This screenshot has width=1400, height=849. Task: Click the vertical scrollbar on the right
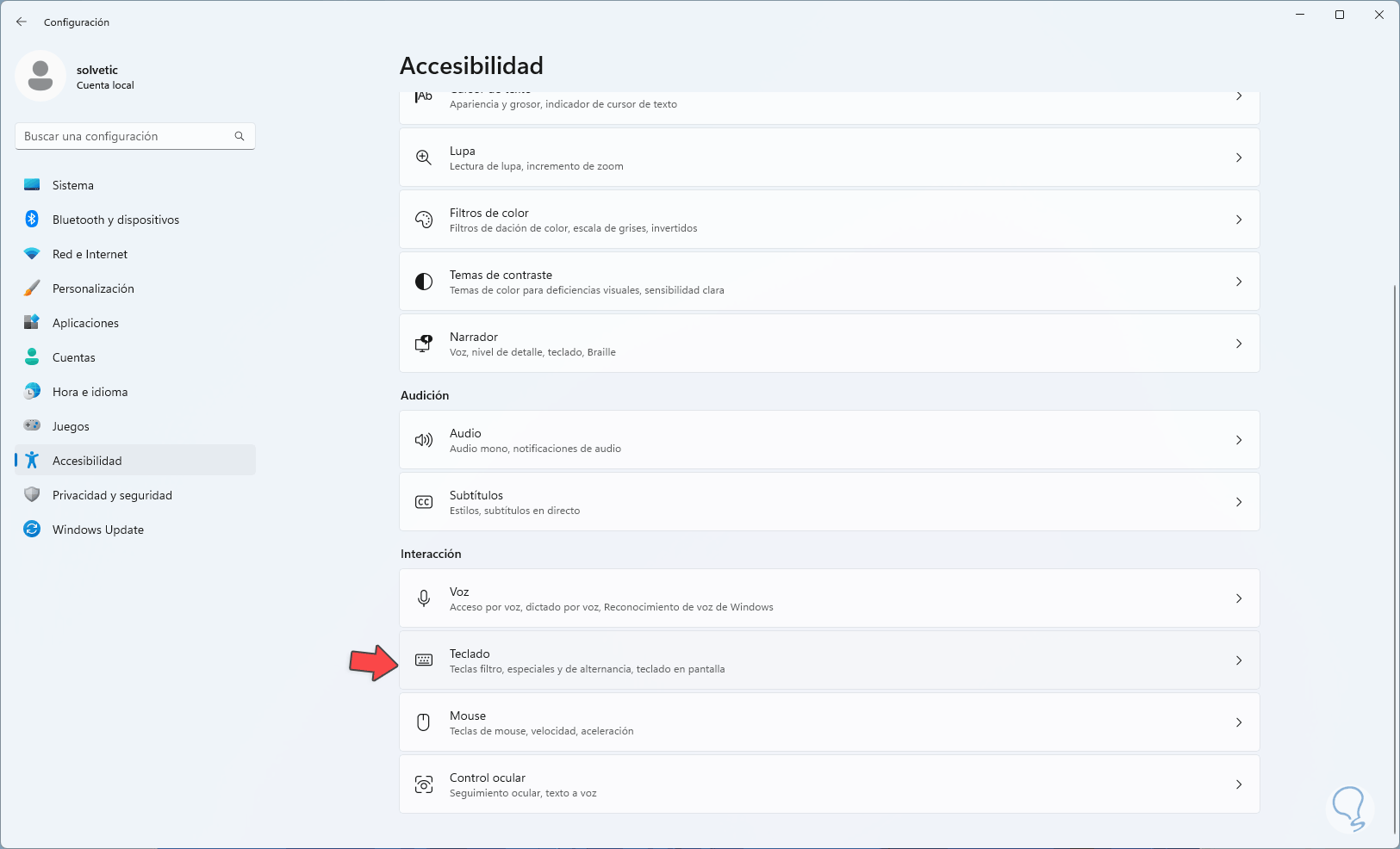[x=1394, y=560]
